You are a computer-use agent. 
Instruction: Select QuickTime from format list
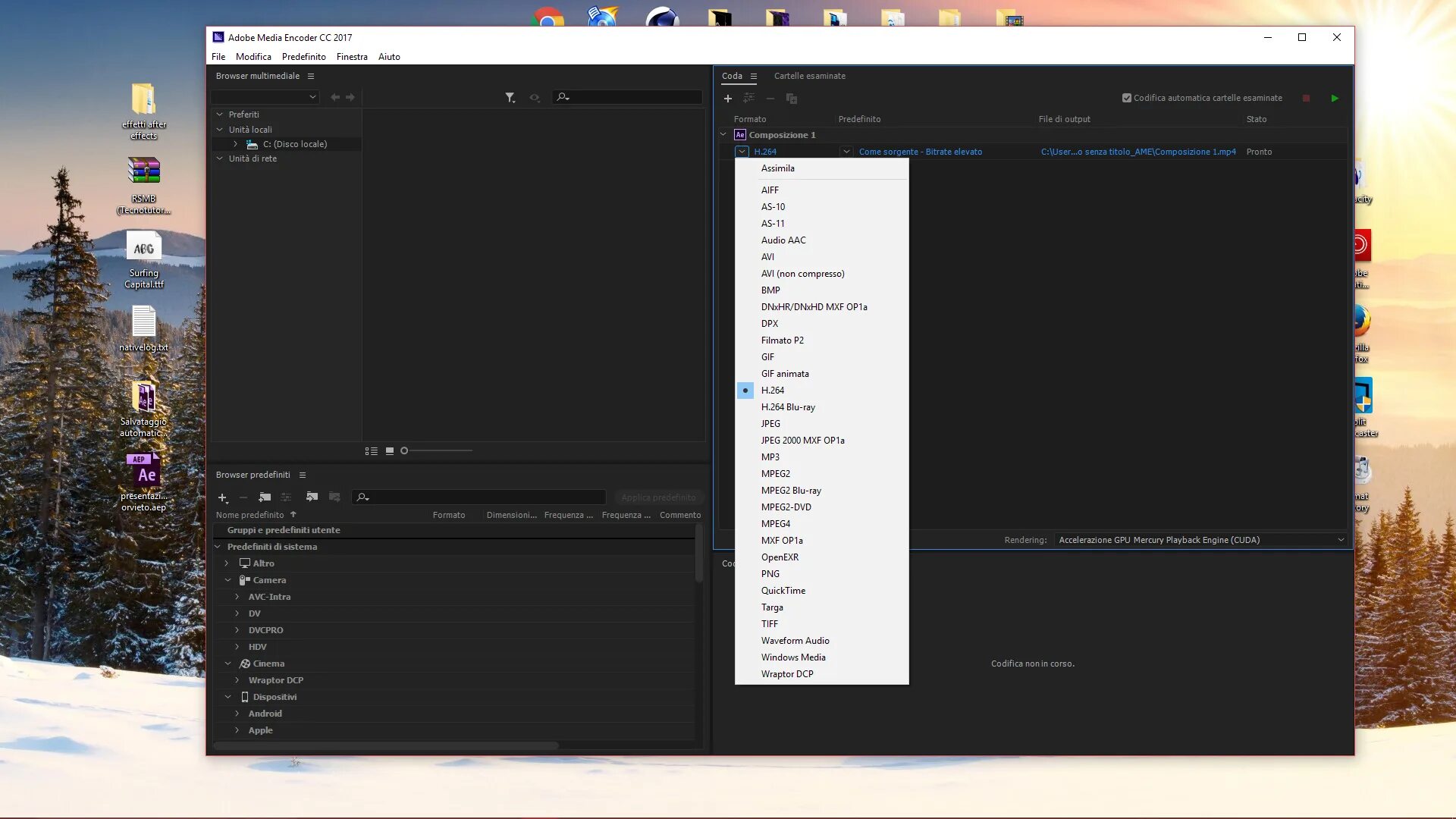(x=821, y=591)
